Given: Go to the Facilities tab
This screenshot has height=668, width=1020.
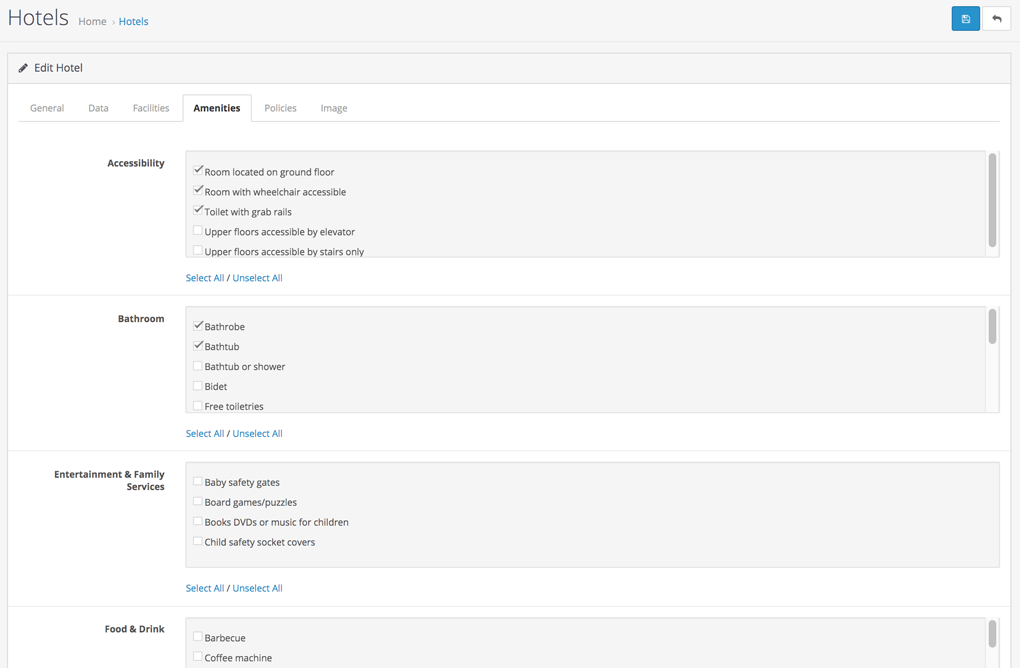Looking at the screenshot, I should 151,108.
